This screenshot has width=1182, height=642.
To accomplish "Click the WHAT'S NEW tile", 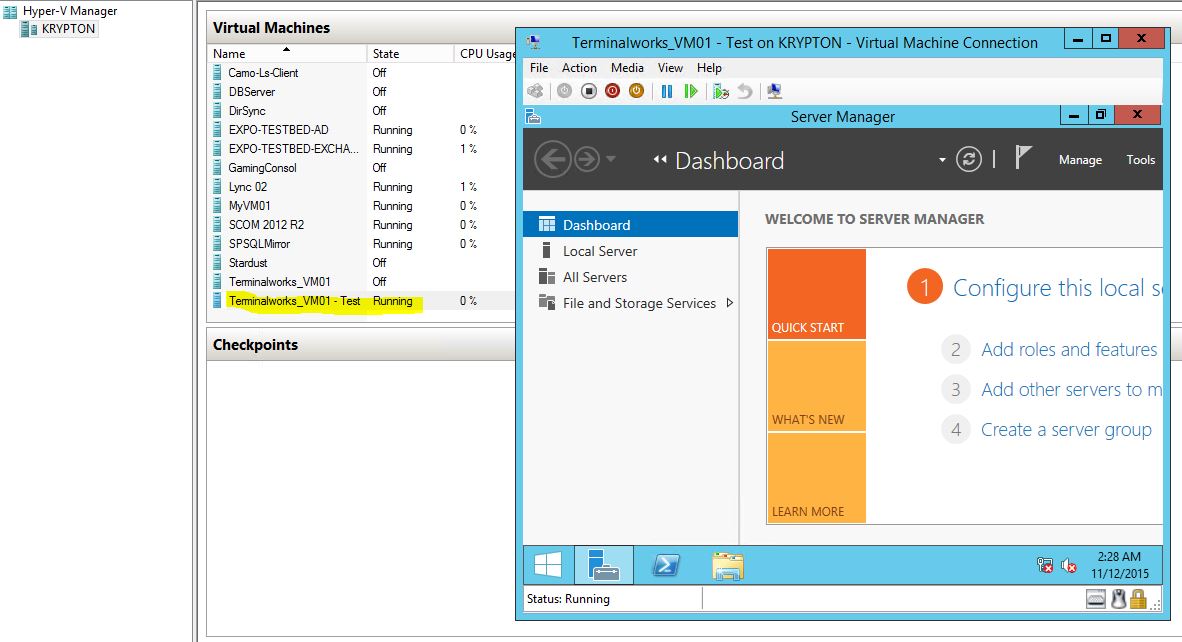I will 816,386.
